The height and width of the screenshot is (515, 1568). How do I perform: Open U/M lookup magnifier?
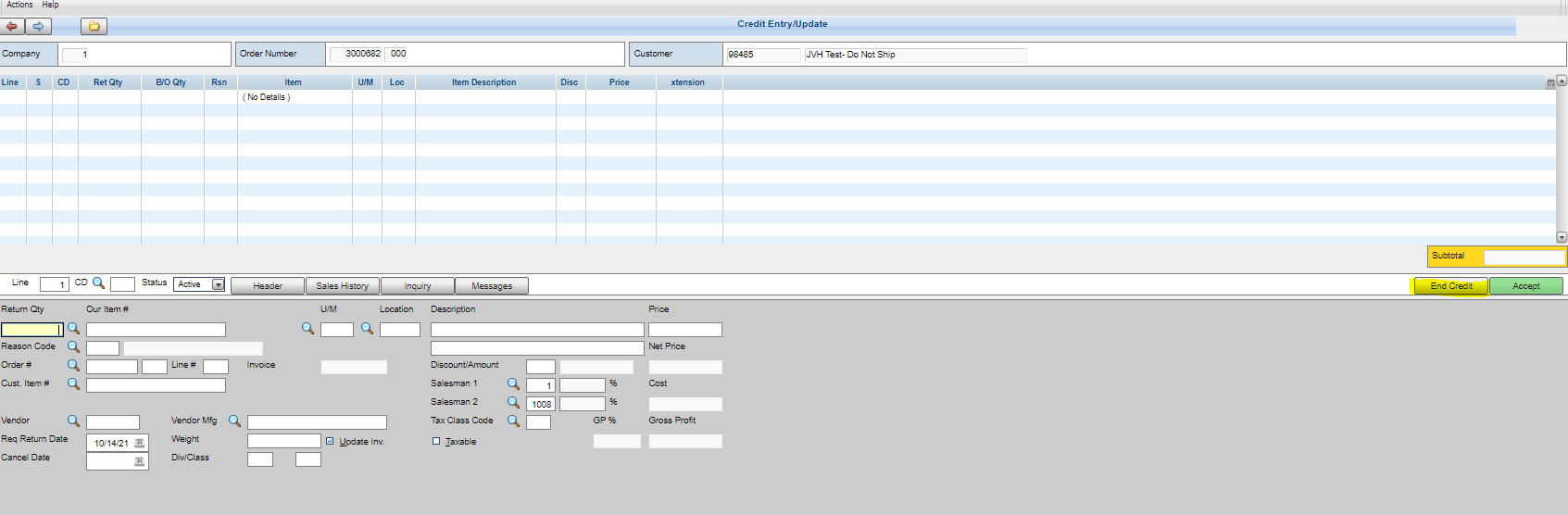[307, 328]
